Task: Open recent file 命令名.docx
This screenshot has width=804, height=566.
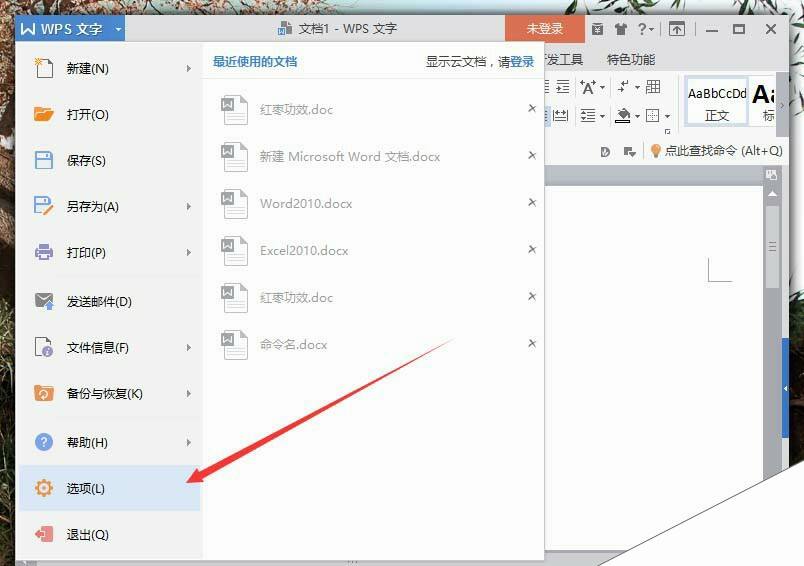Action: pyautogui.click(x=293, y=345)
